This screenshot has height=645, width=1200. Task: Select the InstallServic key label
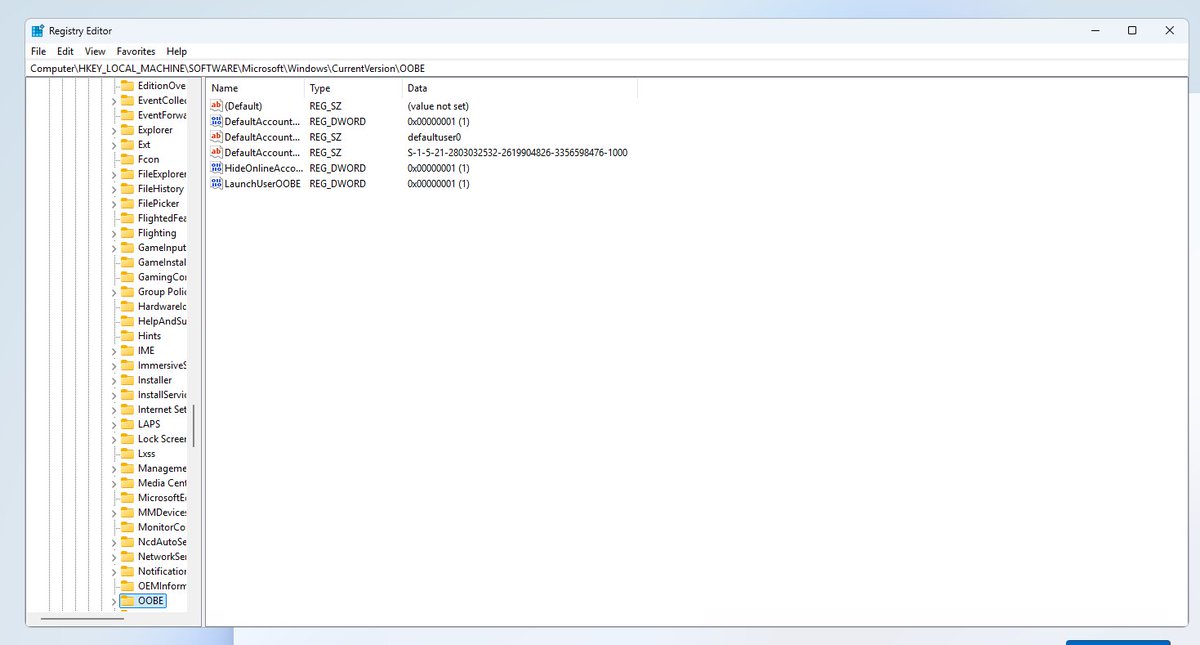click(x=162, y=395)
